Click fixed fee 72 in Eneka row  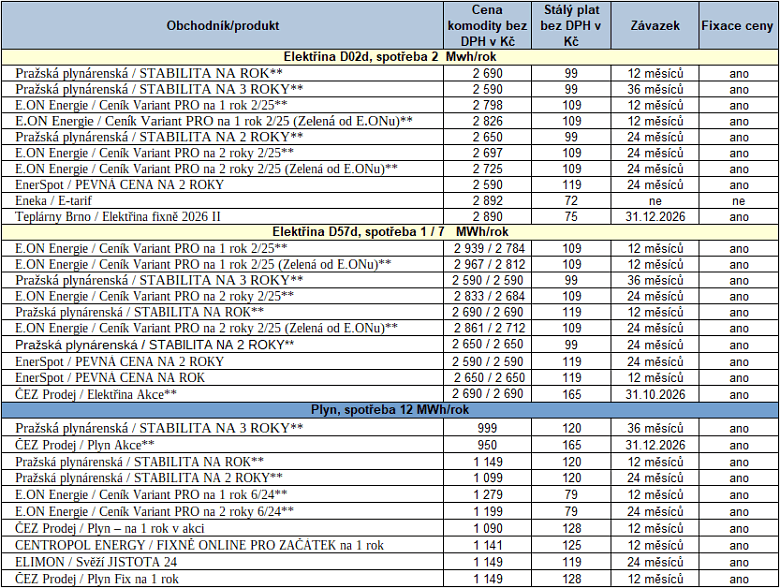(x=571, y=200)
